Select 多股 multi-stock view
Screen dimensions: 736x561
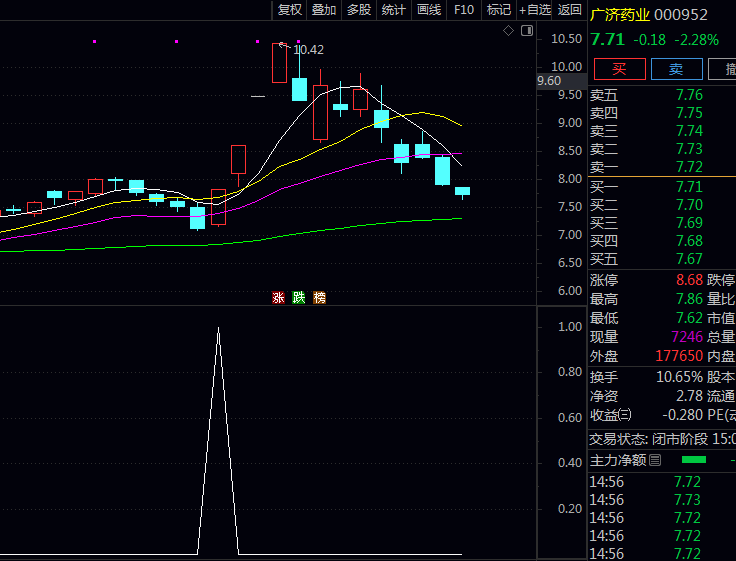pyautogui.click(x=359, y=10)
